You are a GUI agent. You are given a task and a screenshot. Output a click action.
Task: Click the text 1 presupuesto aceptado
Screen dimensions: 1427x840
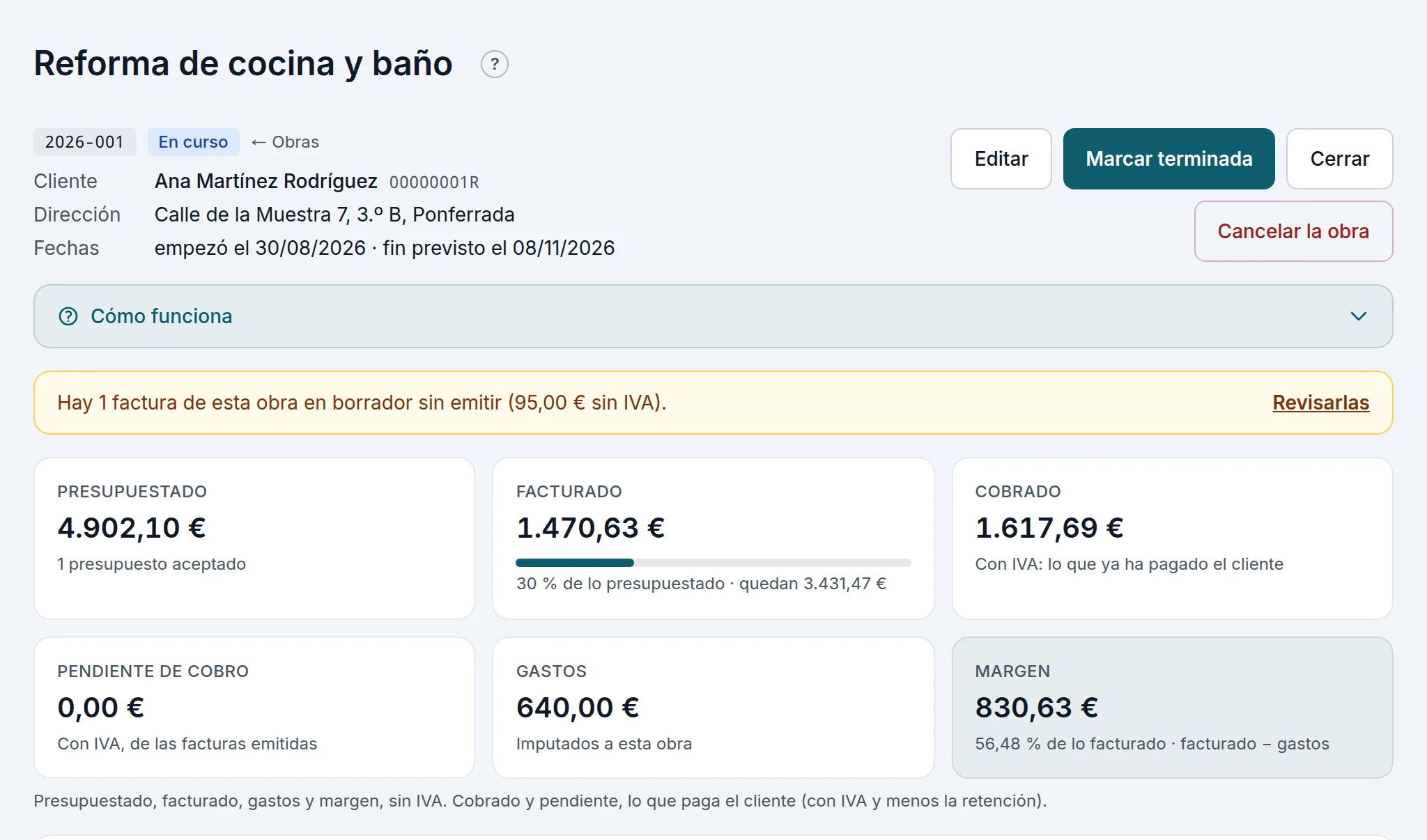click(x=151, y=564)
